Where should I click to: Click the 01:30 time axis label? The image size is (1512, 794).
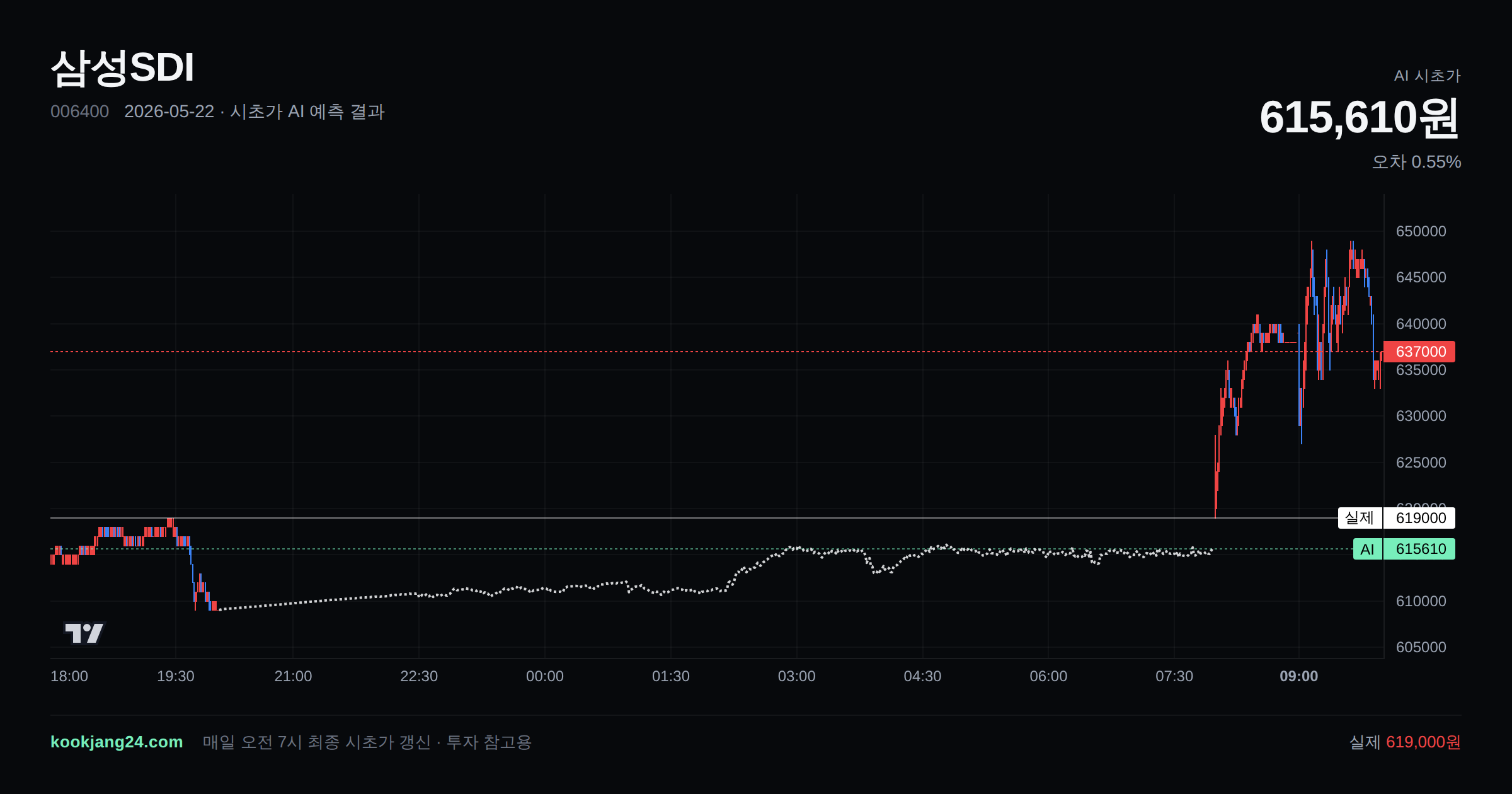[x=671, y=676]
